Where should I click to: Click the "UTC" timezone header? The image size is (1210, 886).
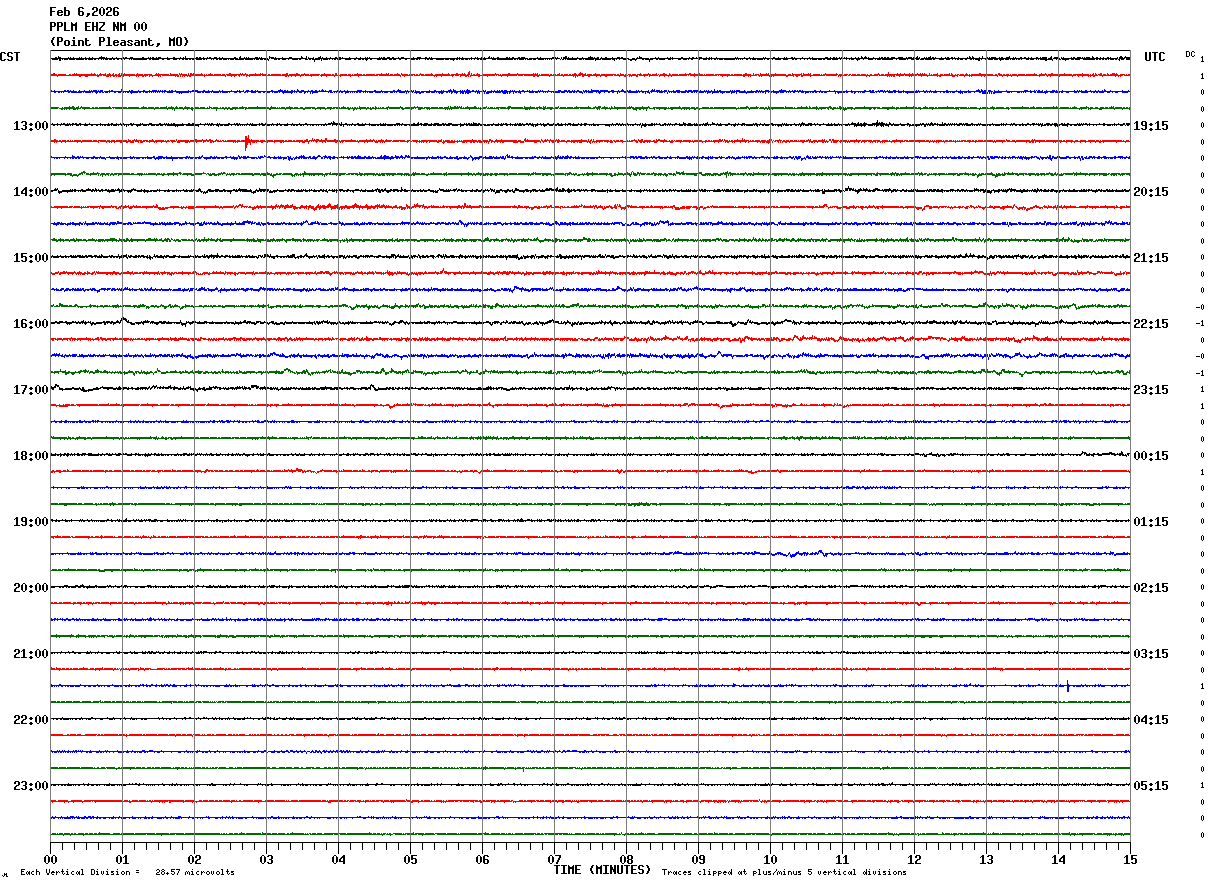(1155, 57)
